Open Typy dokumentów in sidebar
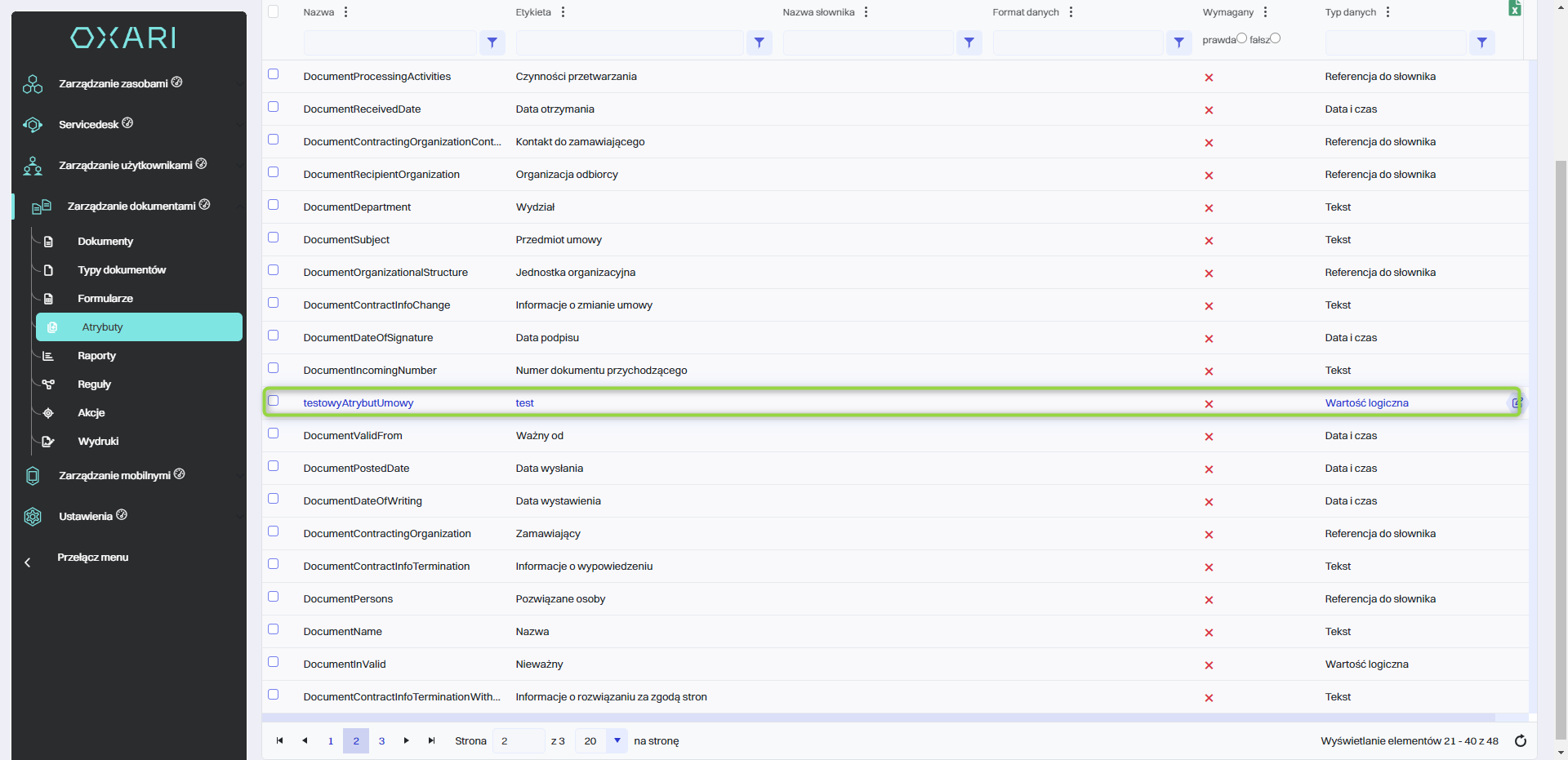The height and width of the screenshot is (760, 1568). (122, 270)
